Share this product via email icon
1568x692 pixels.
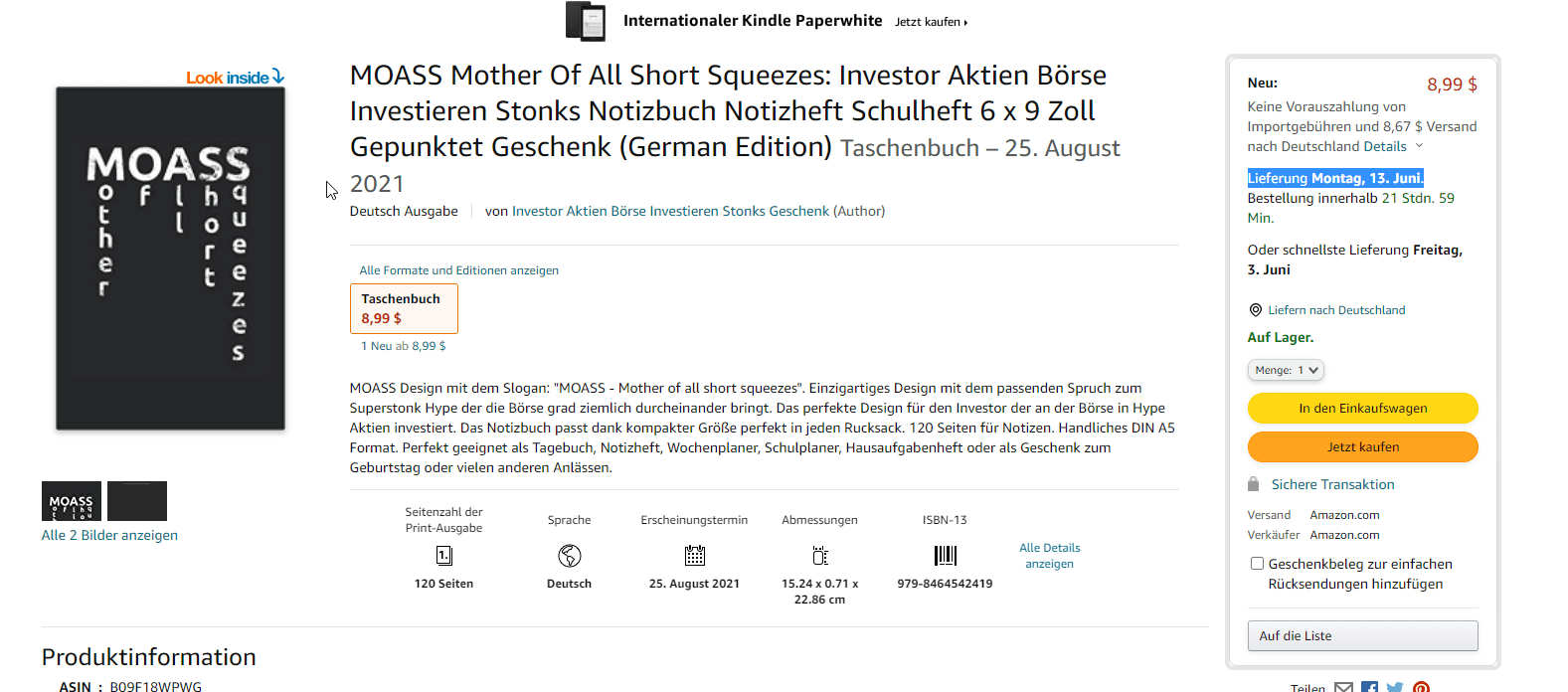(x=1343, y=687)
